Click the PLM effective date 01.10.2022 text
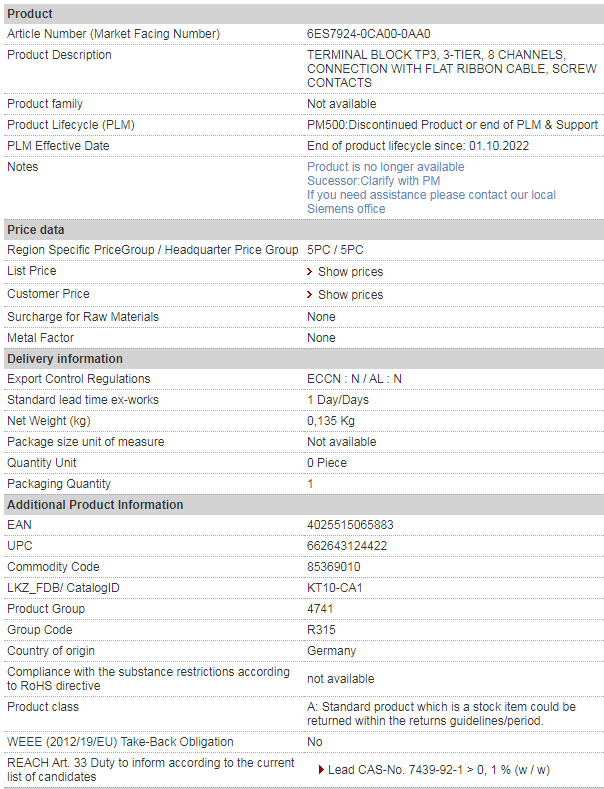The image size is (604, 789). 499,146
